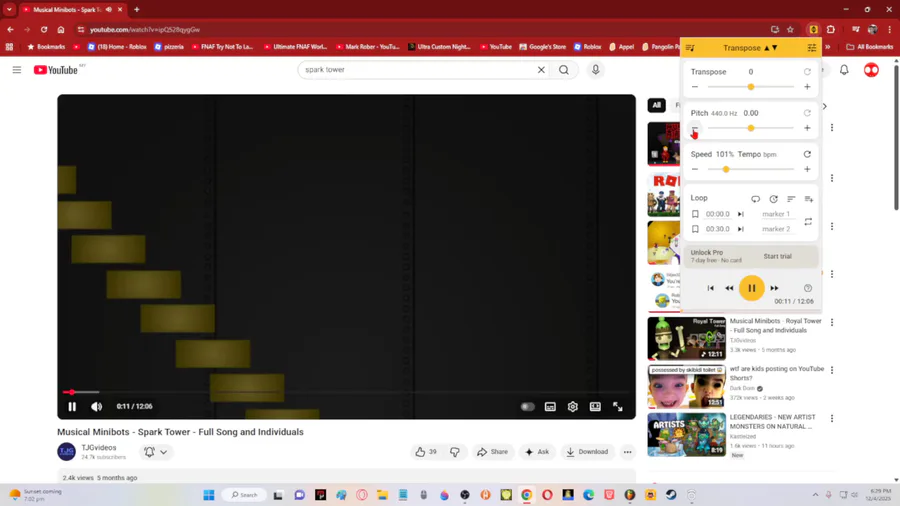The image size is (900, 506).
Task: Enter fullscreen on the video
Action: coord(618,406)
